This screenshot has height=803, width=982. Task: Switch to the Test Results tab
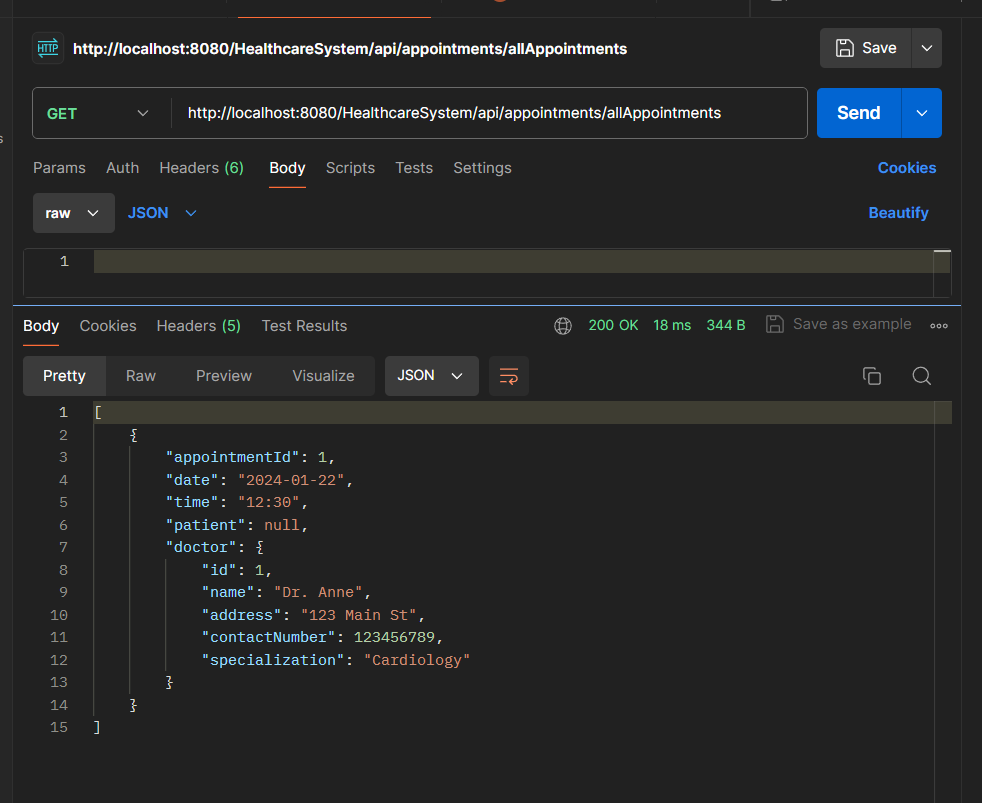304,326
